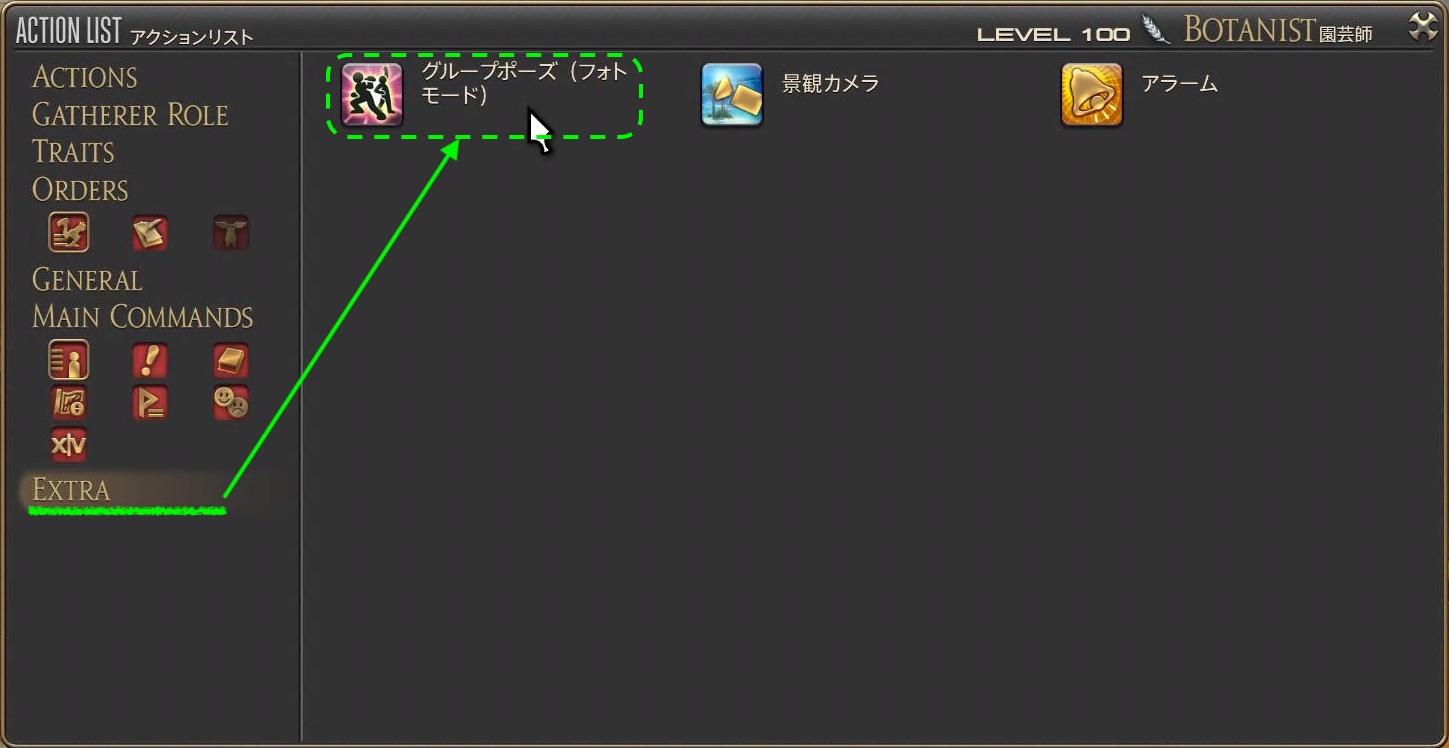Screen dimensions: 1449x748
Task: Open the character main command icon
Action: pos(69,360)
